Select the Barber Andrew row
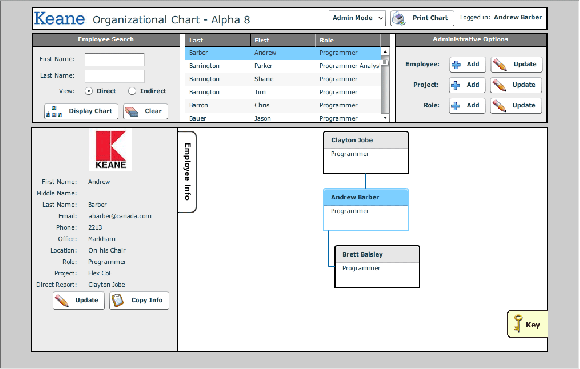 pyautogui.click(x=283, y=53)
